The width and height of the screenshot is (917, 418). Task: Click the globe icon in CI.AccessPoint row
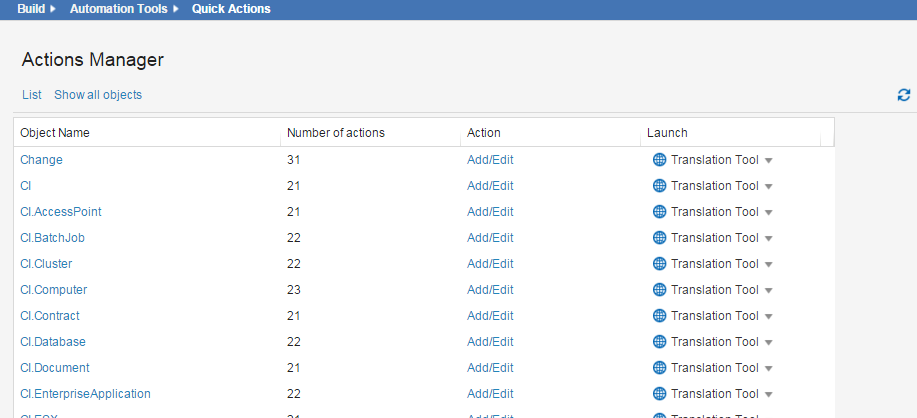[x=659, y=212]
